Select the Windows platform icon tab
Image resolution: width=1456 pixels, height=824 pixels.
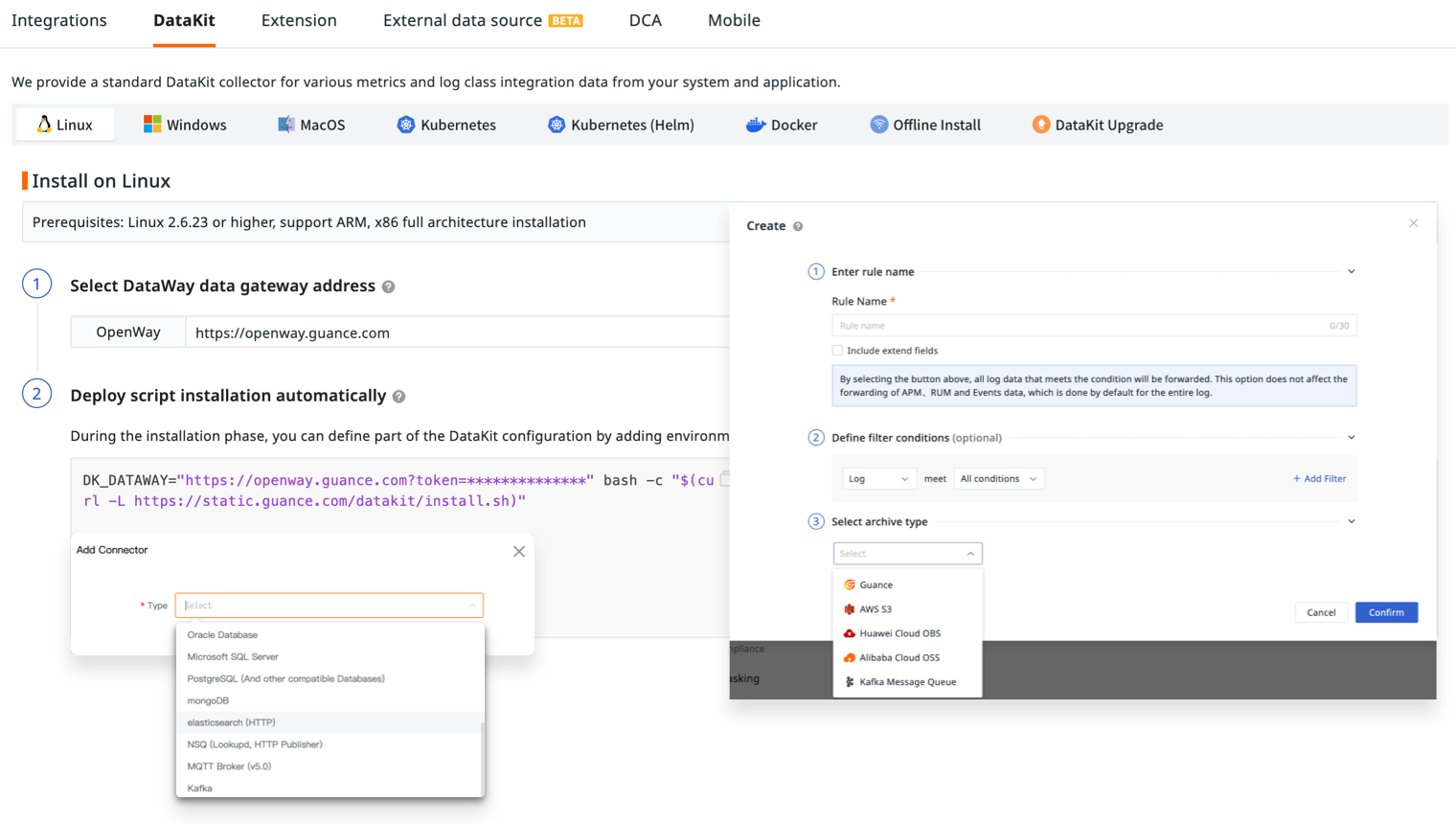point(152,125)
